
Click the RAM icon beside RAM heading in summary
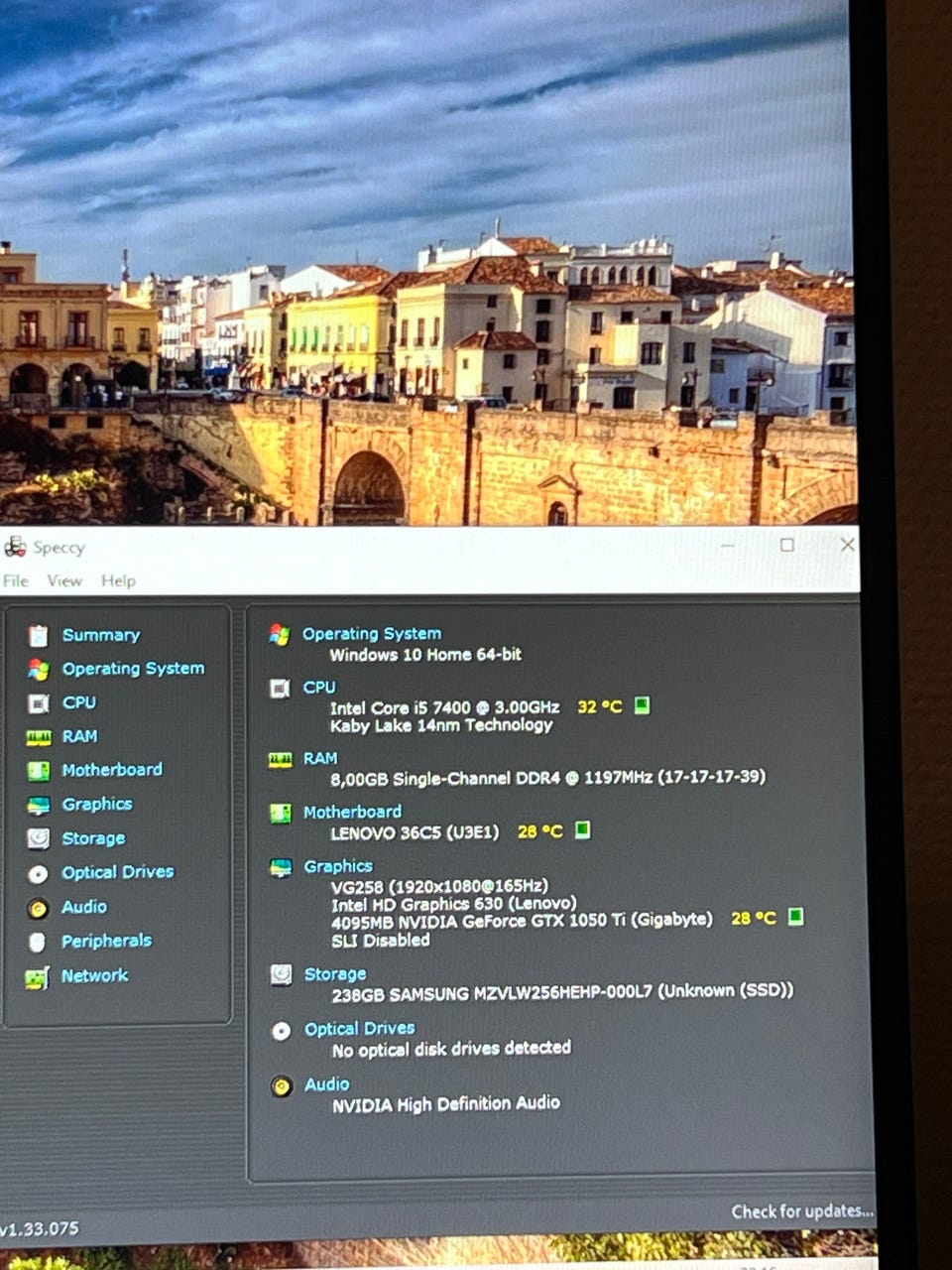(x=281, y=760)
